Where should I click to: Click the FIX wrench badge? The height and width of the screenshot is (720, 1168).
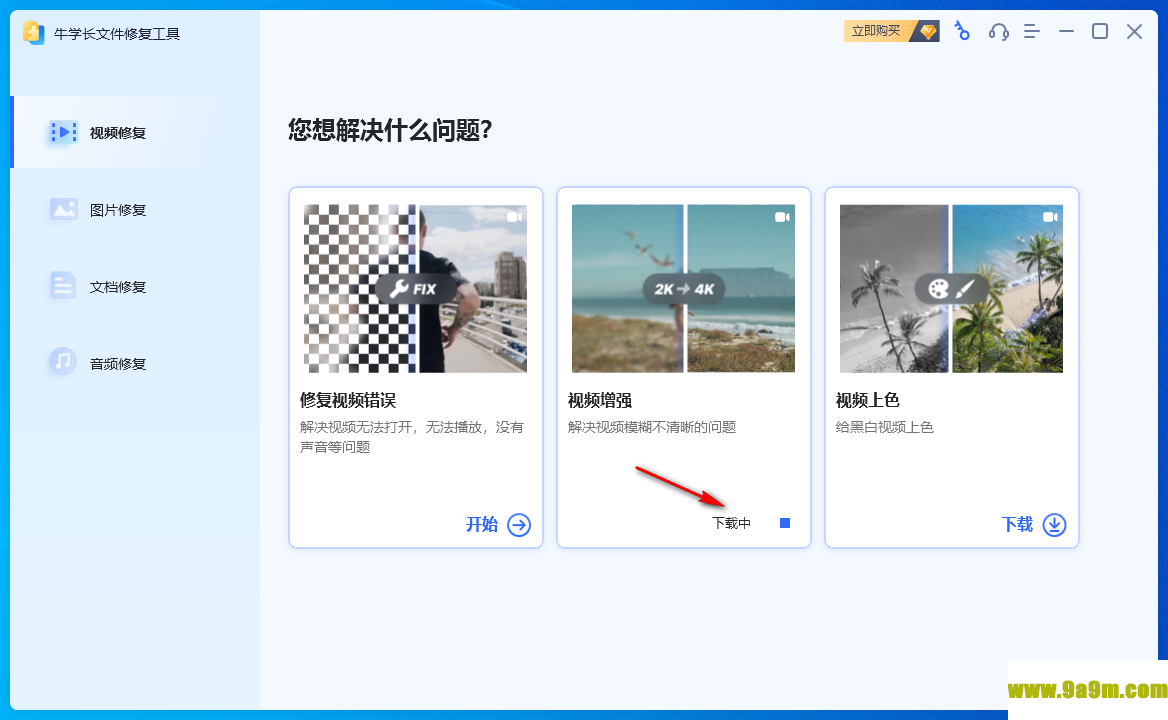[416, 289]
